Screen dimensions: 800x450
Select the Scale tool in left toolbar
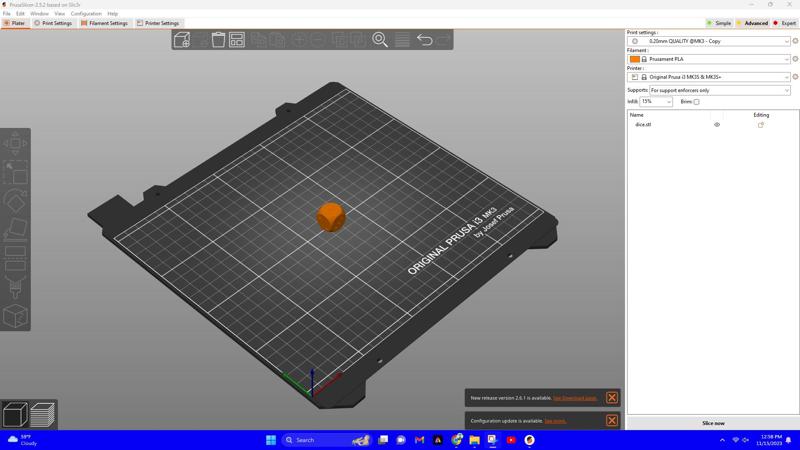pos(15,172)
